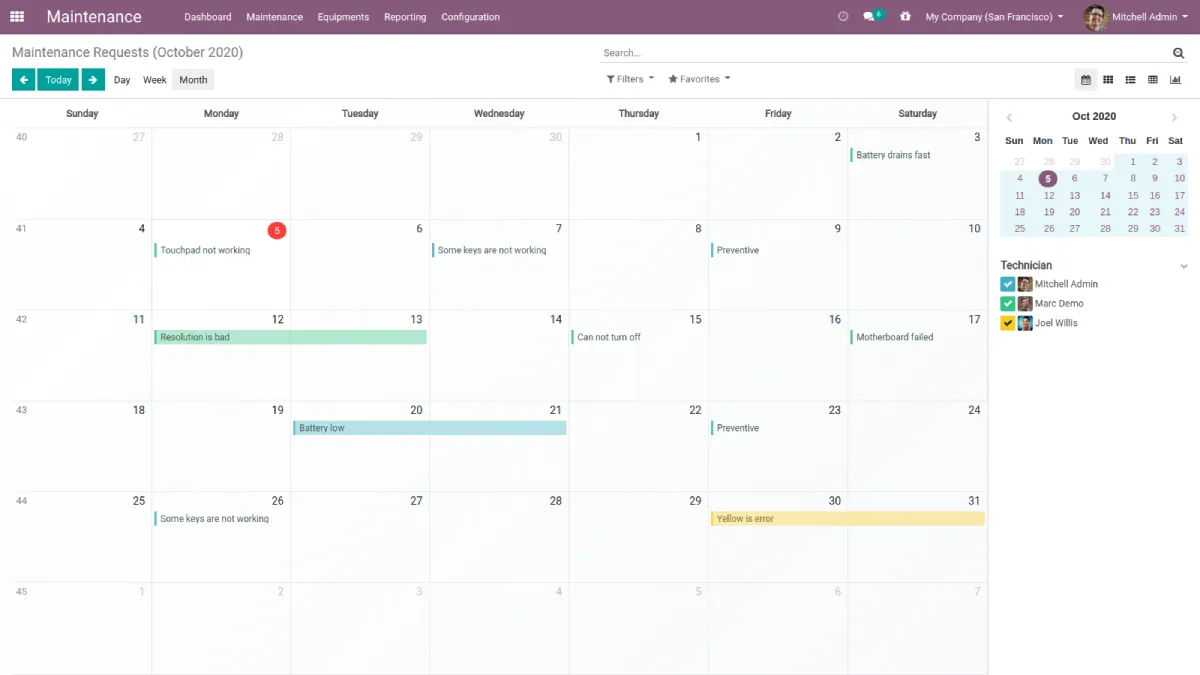
Task: Open My Company (San Francisco) dropdown
Action: (994, 17)
